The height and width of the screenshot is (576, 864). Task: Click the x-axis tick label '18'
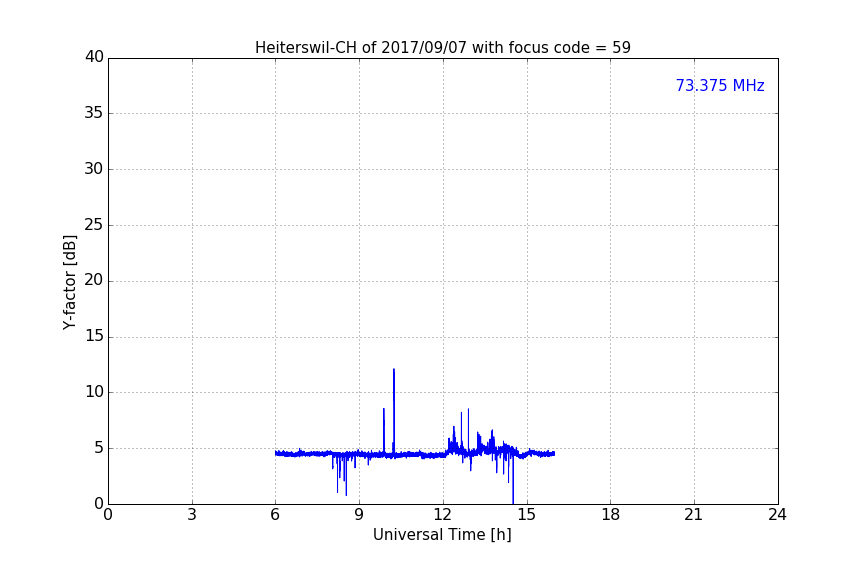tap(611, 515)
